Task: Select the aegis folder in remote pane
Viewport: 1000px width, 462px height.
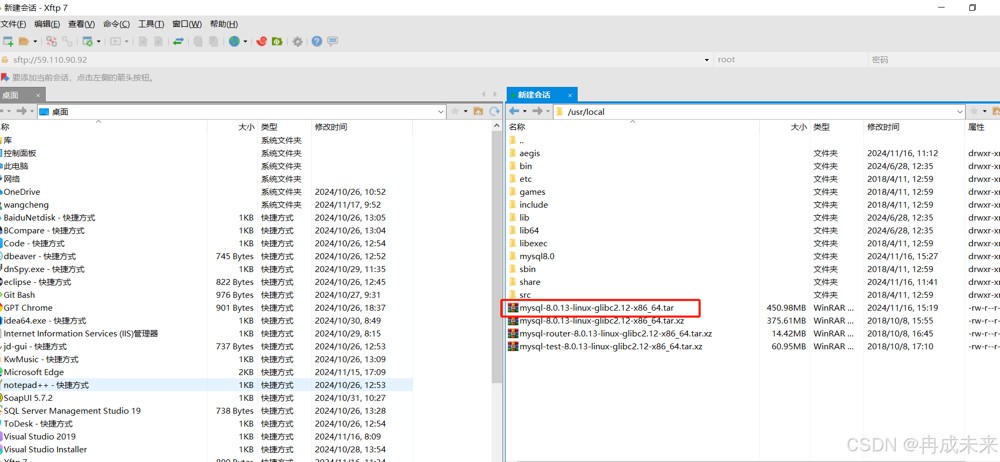Action: pos(530,153)
